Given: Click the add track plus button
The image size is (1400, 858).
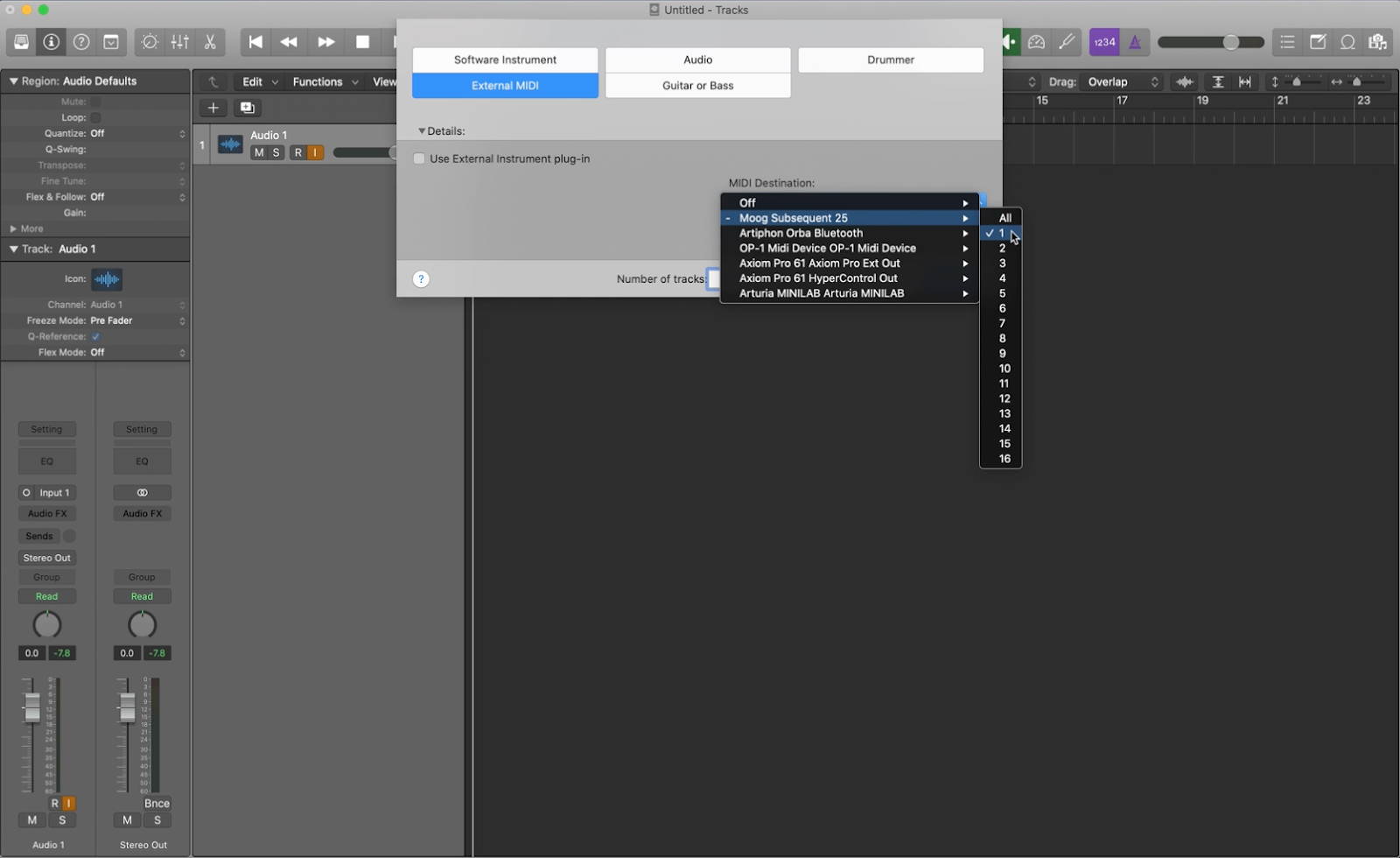Looking at the screenshot, I should (x=213, y=108).
